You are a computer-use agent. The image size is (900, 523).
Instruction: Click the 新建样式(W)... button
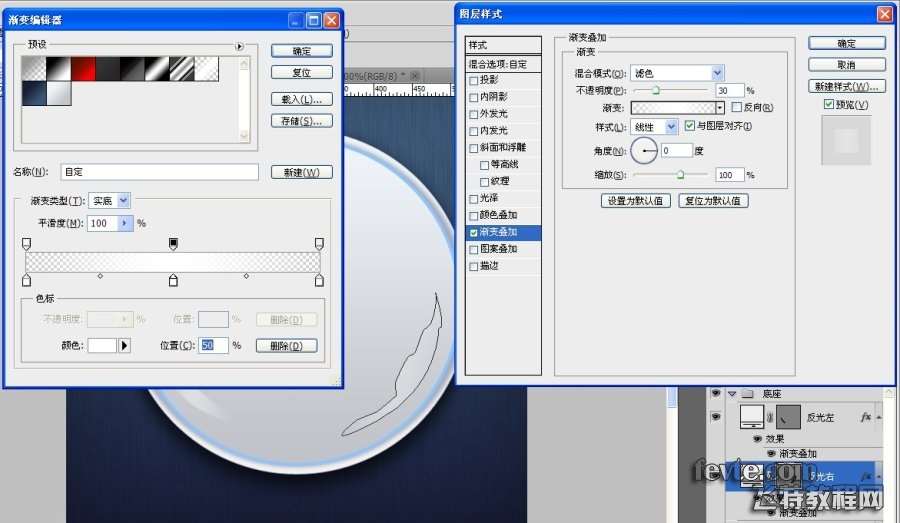coord(847,86)
